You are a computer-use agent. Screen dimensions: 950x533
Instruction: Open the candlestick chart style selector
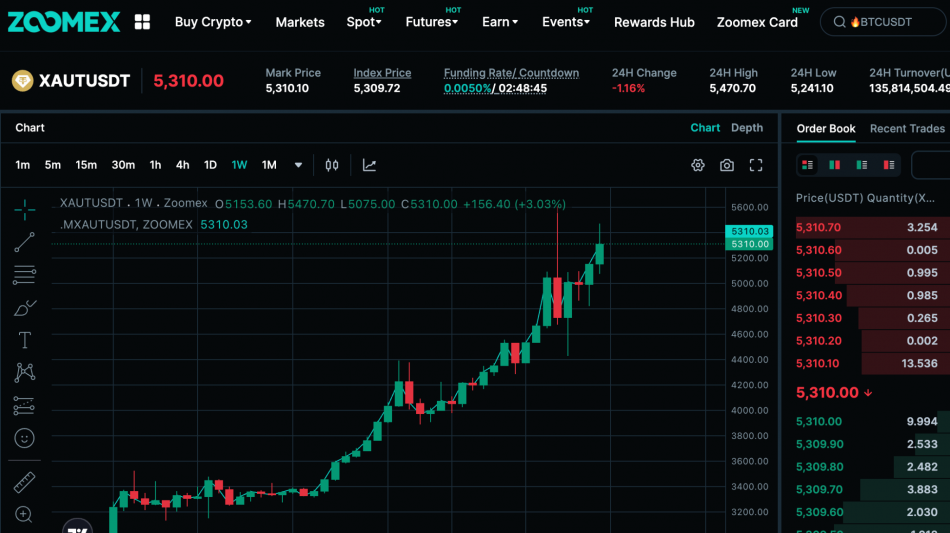(x=332, y=165)
